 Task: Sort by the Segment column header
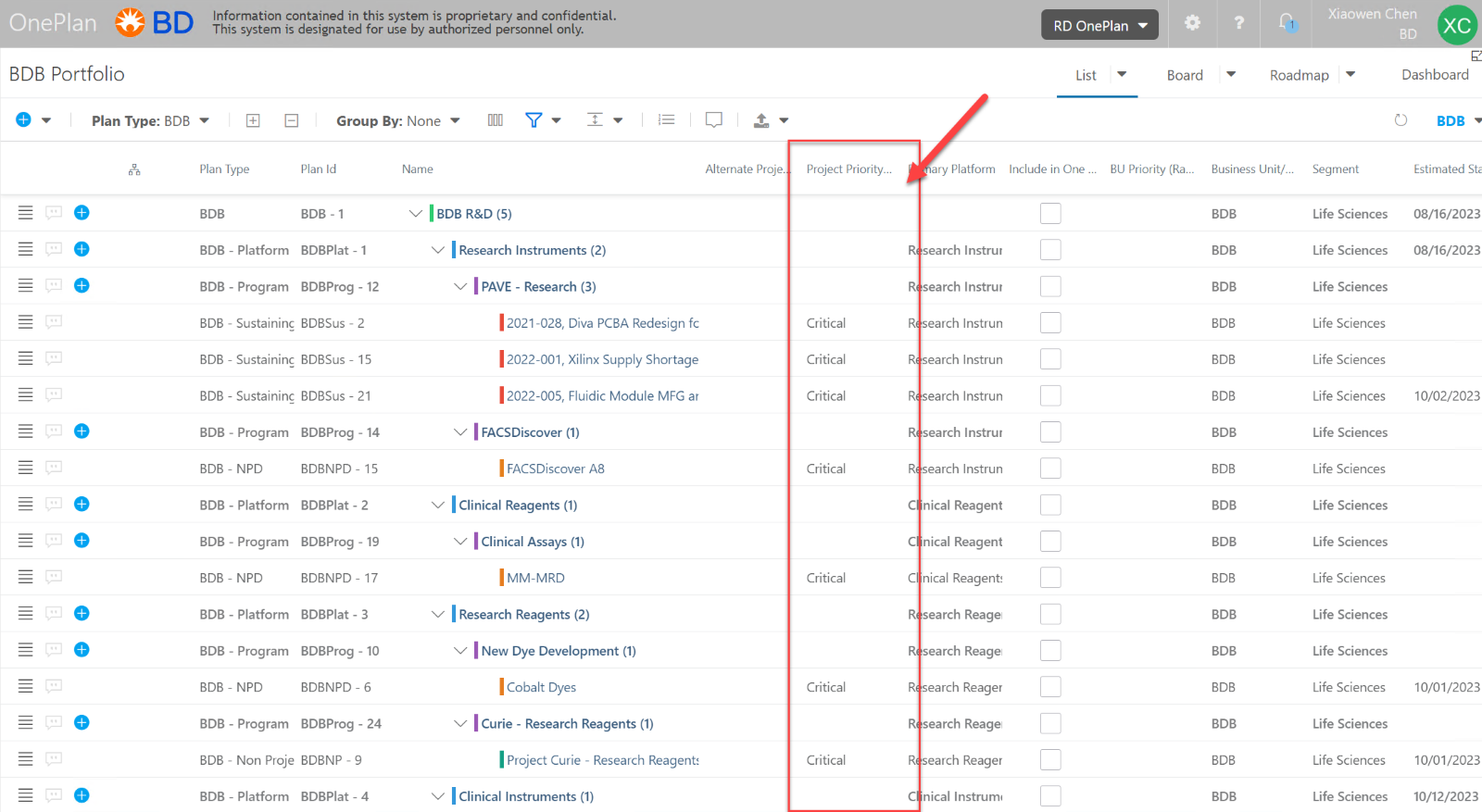click(1336, 169)
